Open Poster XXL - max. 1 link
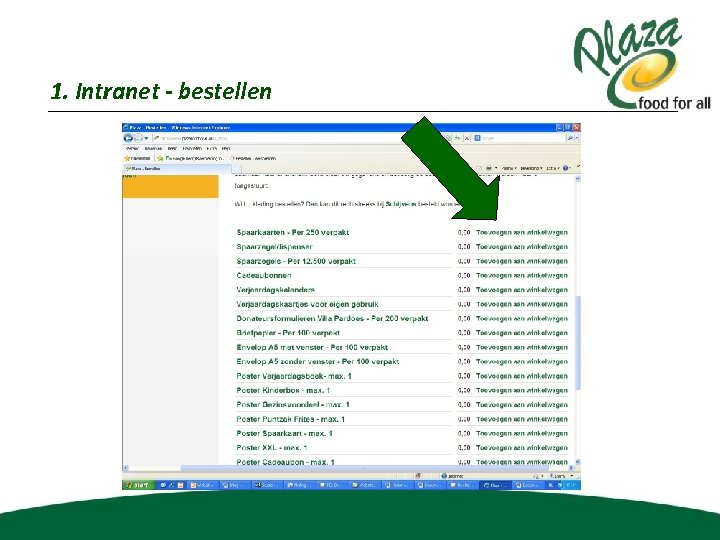Viewport: 720px width, 540px height. (272, 448)
